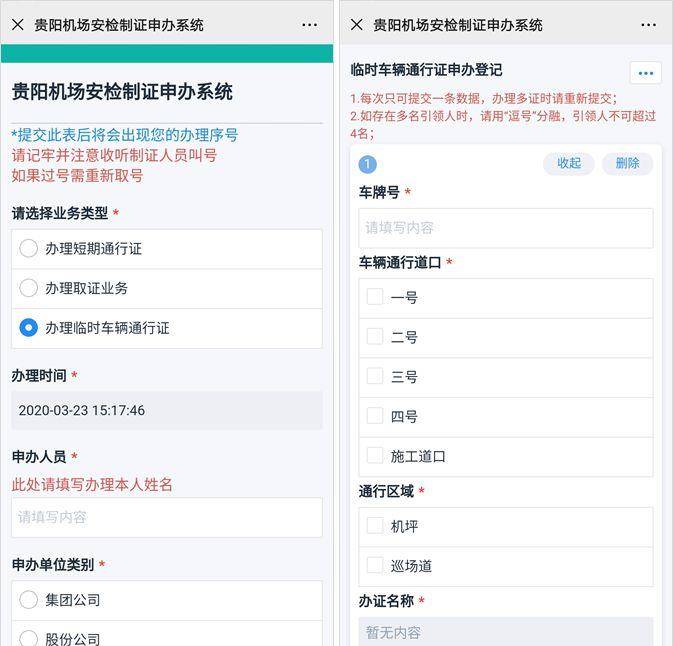This screenshot has width=673, height=646.
Task: Collapse entry with 收起 button
Action: click(569, 164)
